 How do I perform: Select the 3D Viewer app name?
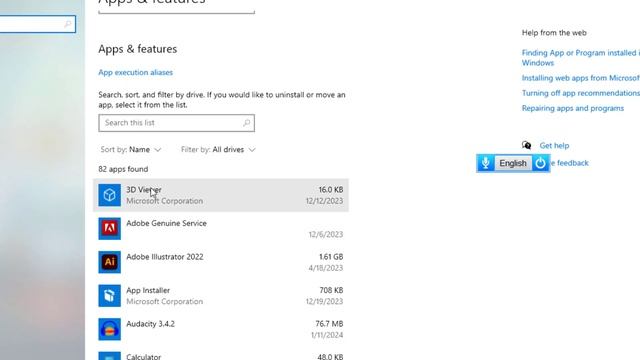pyautogui.click(x=144, y=190)
